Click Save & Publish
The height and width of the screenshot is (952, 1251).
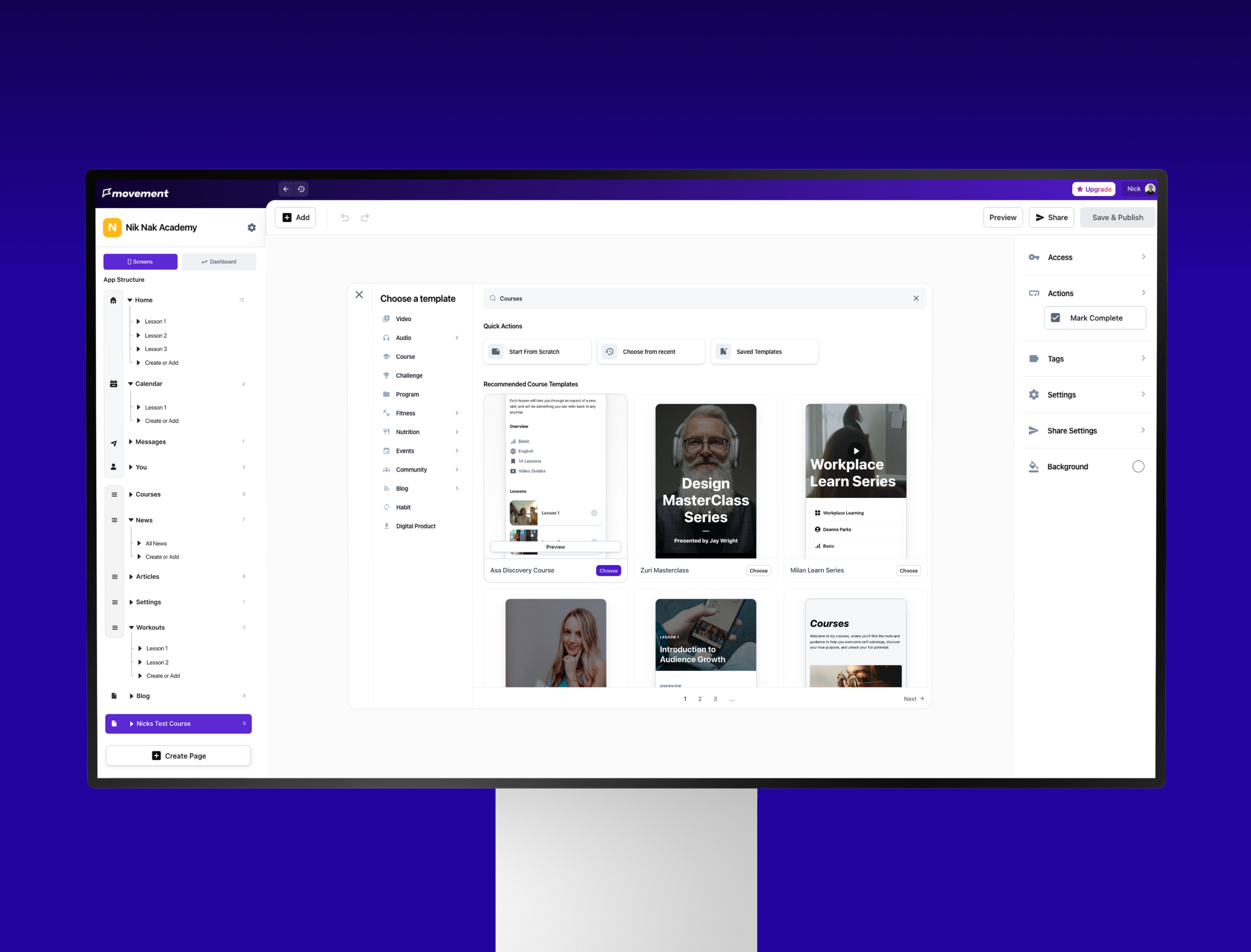coord(1117,218)
